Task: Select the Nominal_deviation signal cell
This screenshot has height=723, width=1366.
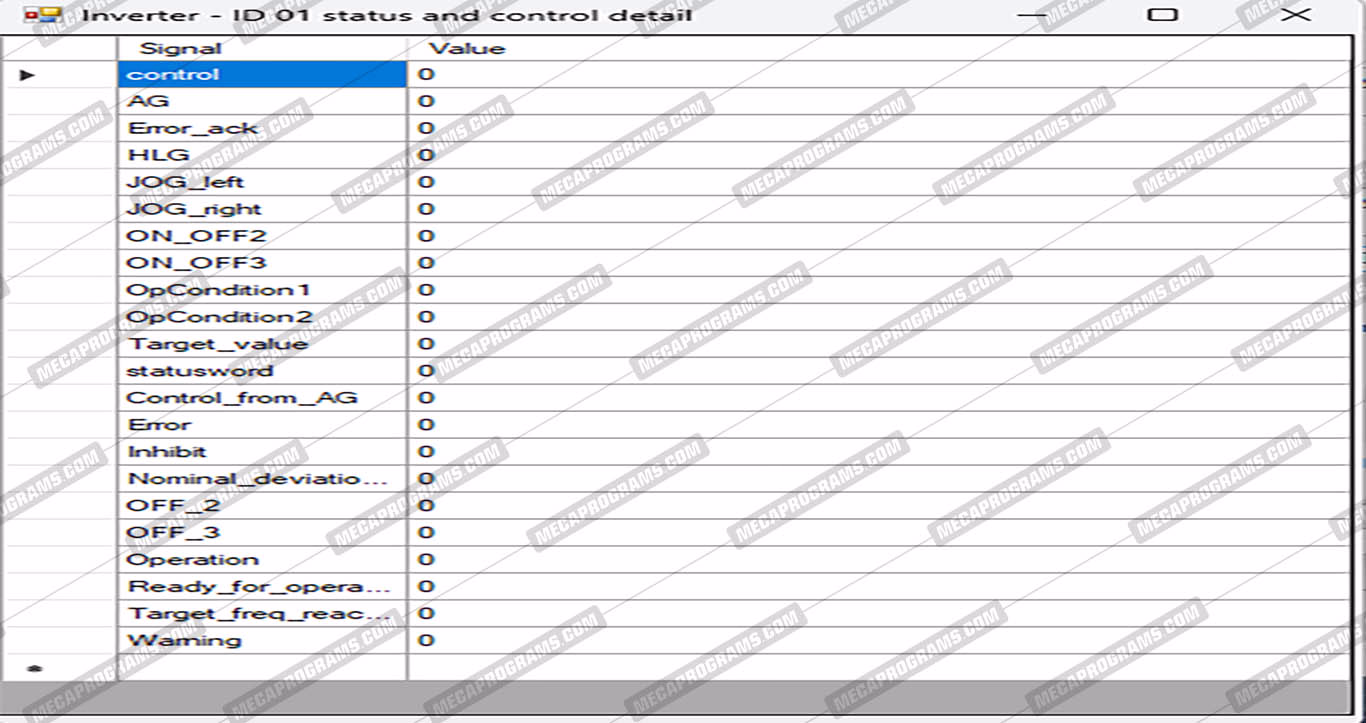Action: (262, 479)
